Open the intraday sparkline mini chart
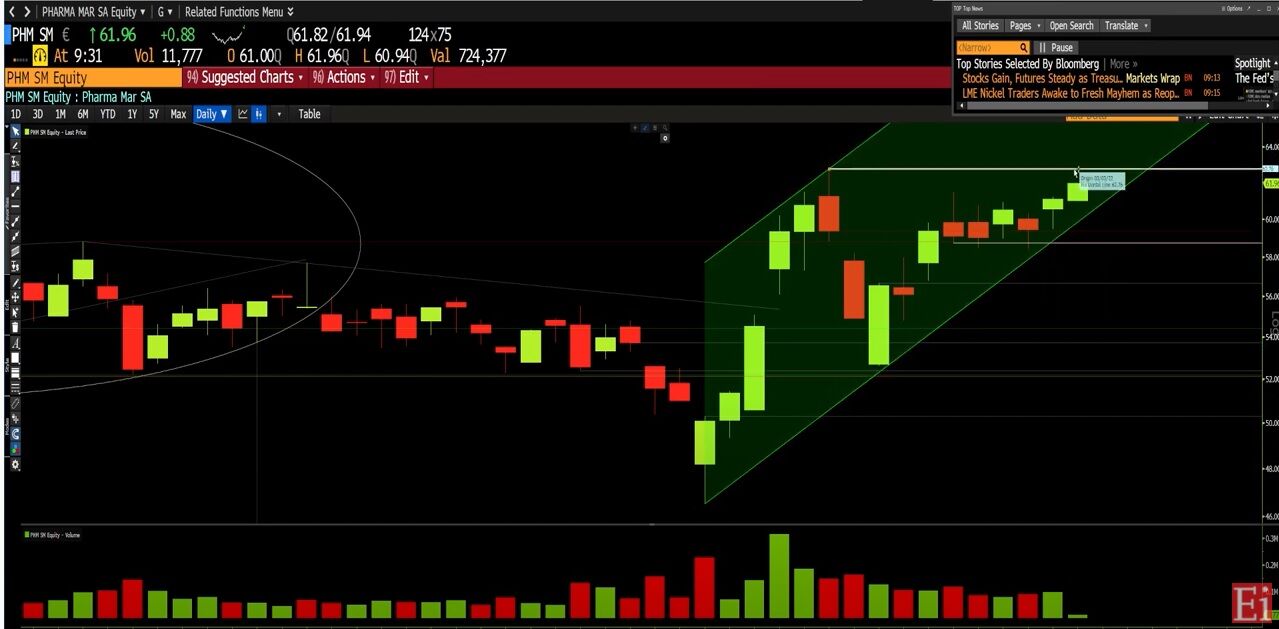The height and width of the screenshot is (629, 1279). tap(229, 35)
